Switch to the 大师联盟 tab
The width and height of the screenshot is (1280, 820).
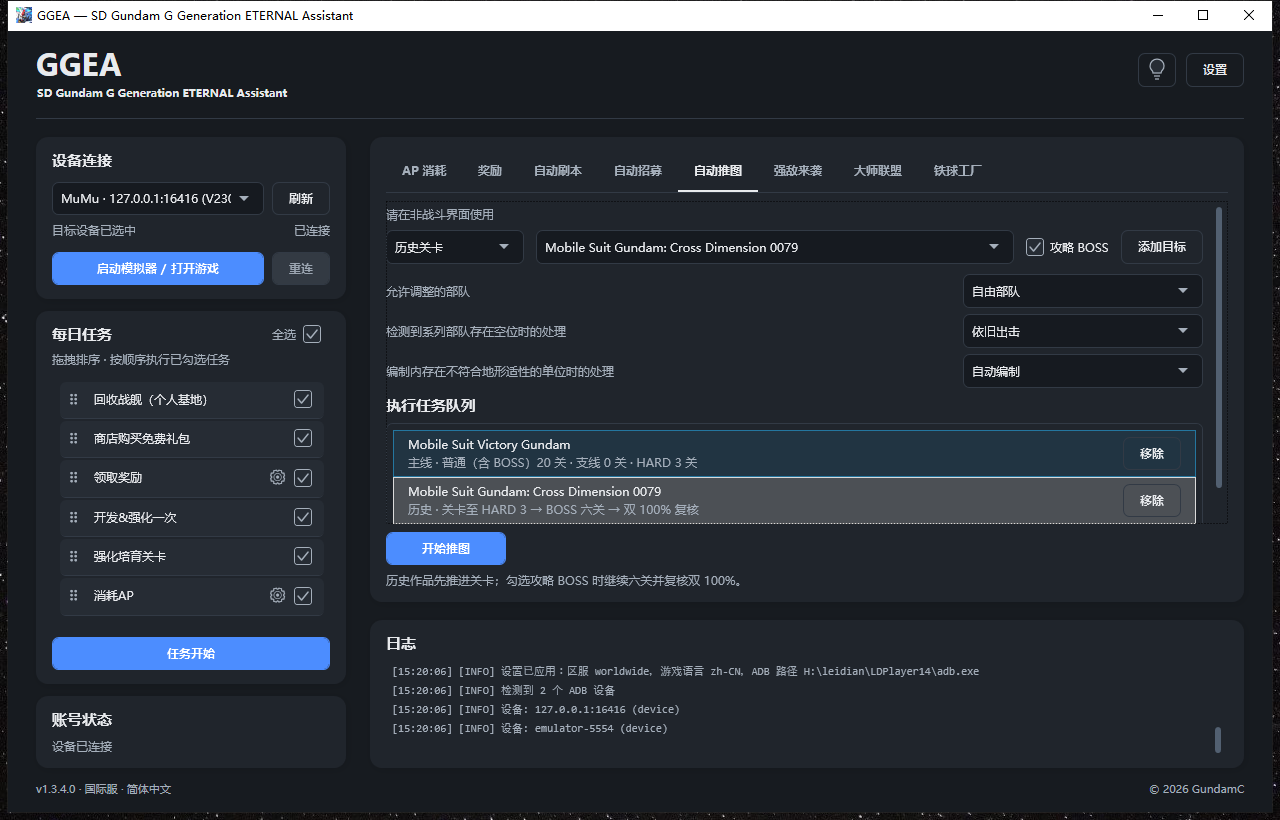click(x=878, y=171)
